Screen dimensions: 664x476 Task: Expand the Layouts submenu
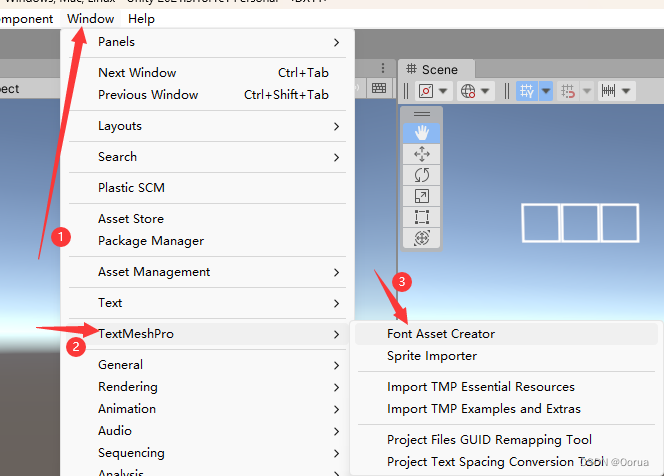pos(208,126)
